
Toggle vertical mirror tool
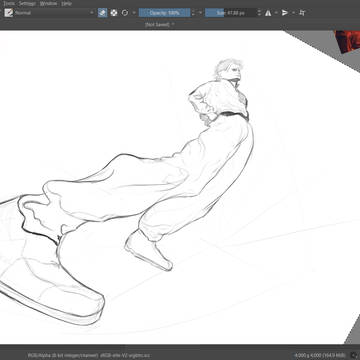click(285, 13)
